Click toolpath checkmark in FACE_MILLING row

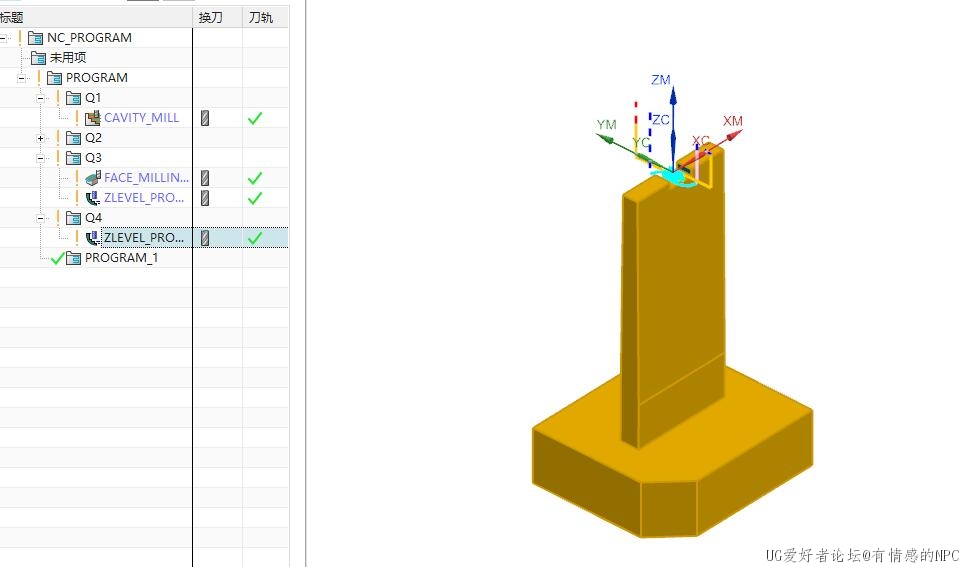(x=255, y=178)
